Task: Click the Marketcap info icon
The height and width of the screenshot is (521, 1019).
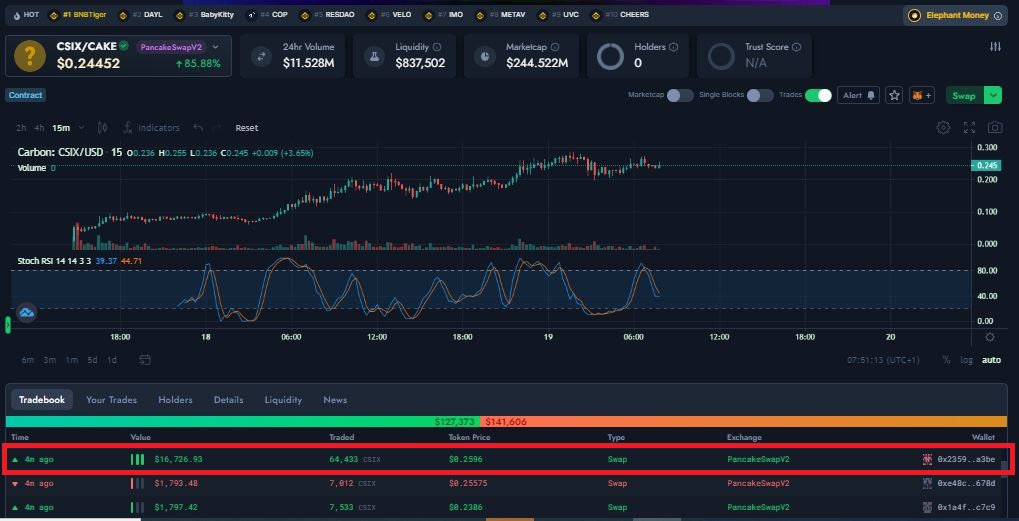Action: coord(554,47)
